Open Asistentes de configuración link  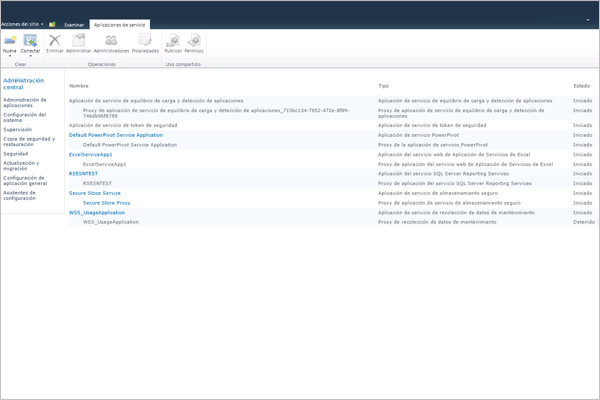point(20,196)
